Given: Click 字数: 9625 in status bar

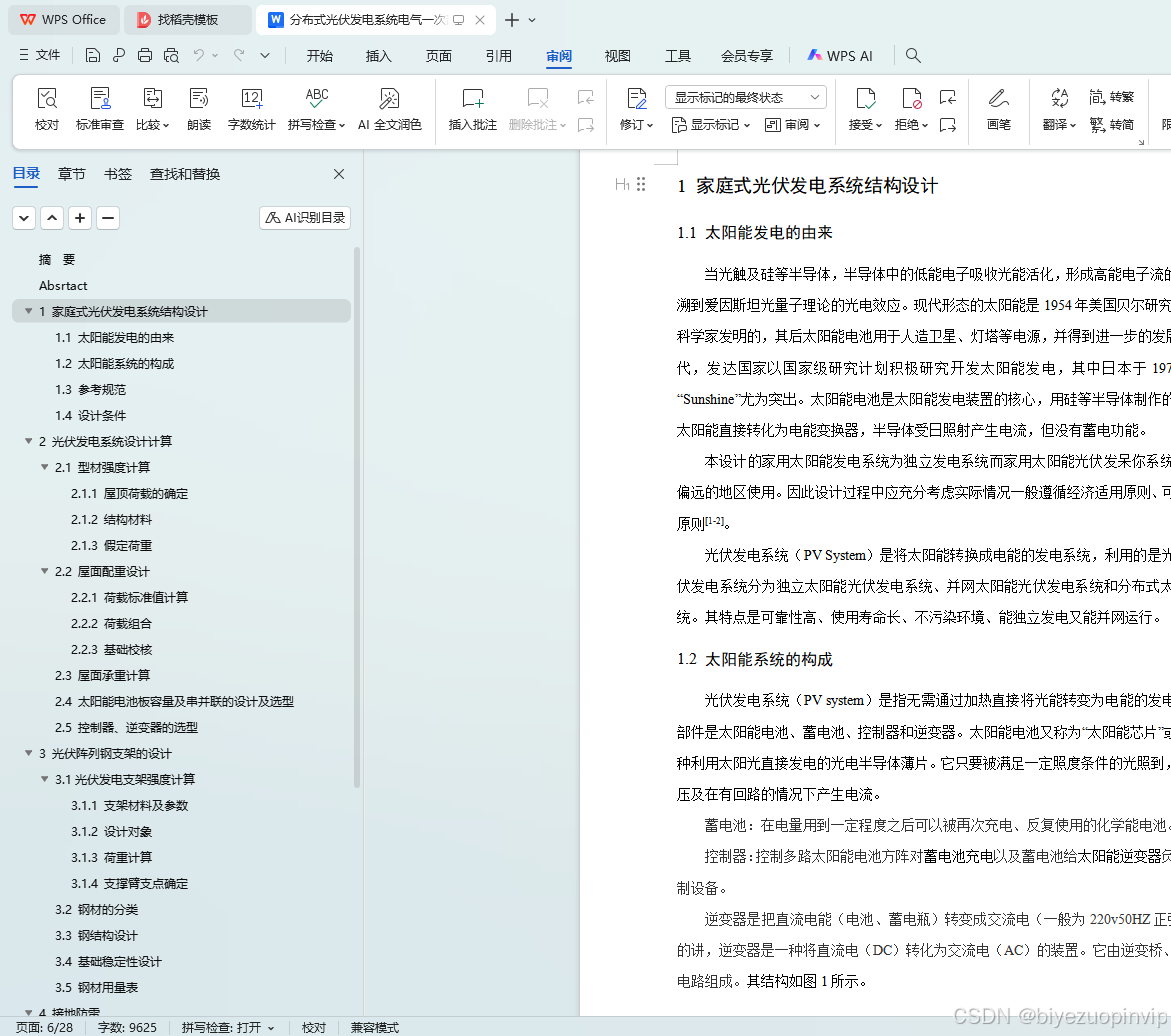Looking at the screenshot, I should pos(127,1028).
